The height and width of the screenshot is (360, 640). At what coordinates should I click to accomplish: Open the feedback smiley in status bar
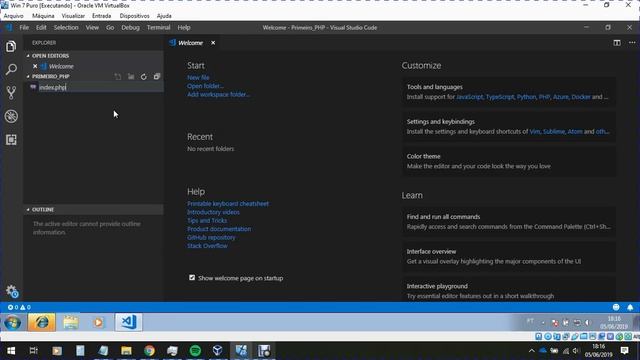[x=616, y=307]
